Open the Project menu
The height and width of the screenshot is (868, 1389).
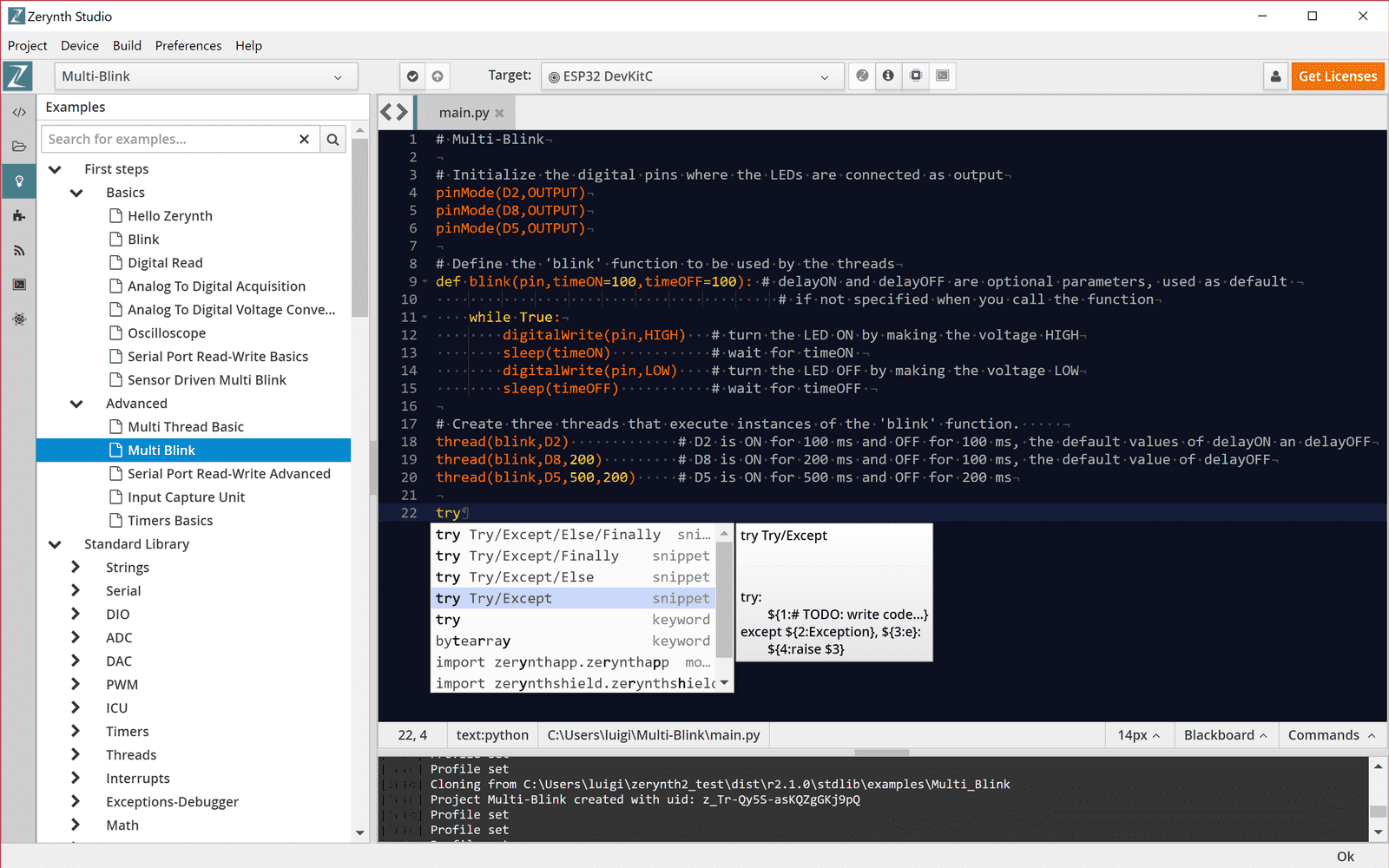[x=28, y=46]
